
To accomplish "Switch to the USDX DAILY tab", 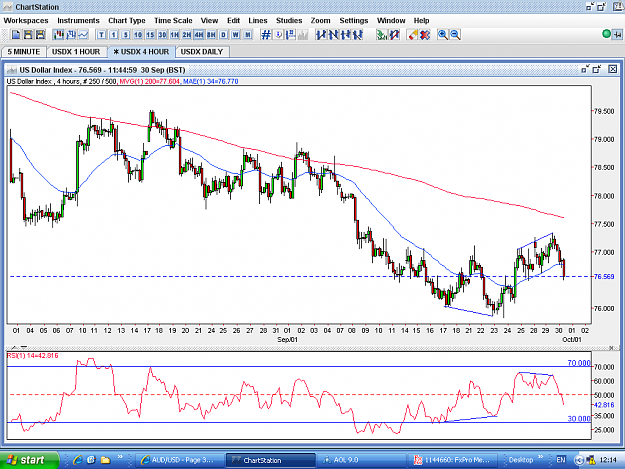I will (x=202, y=52).
